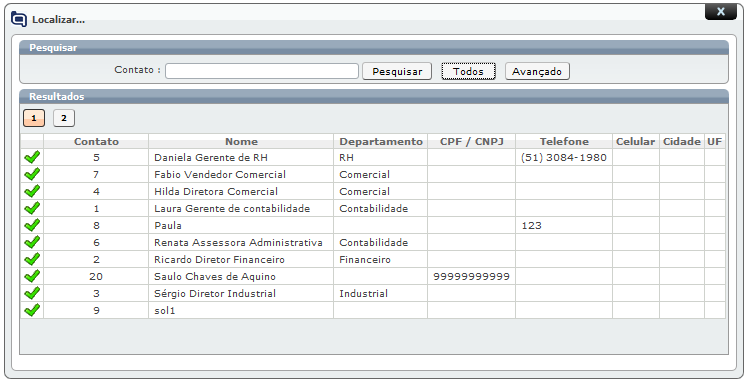Click green checkmark beside Hilda Diretora Comercial
Viewport: 748px width, 382px height.
(32, 191)
